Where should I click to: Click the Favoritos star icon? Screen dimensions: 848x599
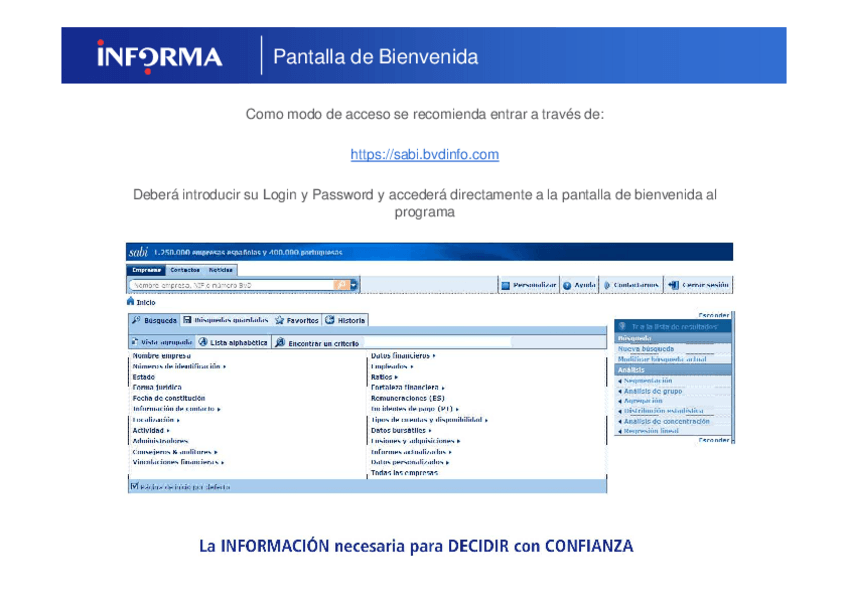click(x=280, y=320)
